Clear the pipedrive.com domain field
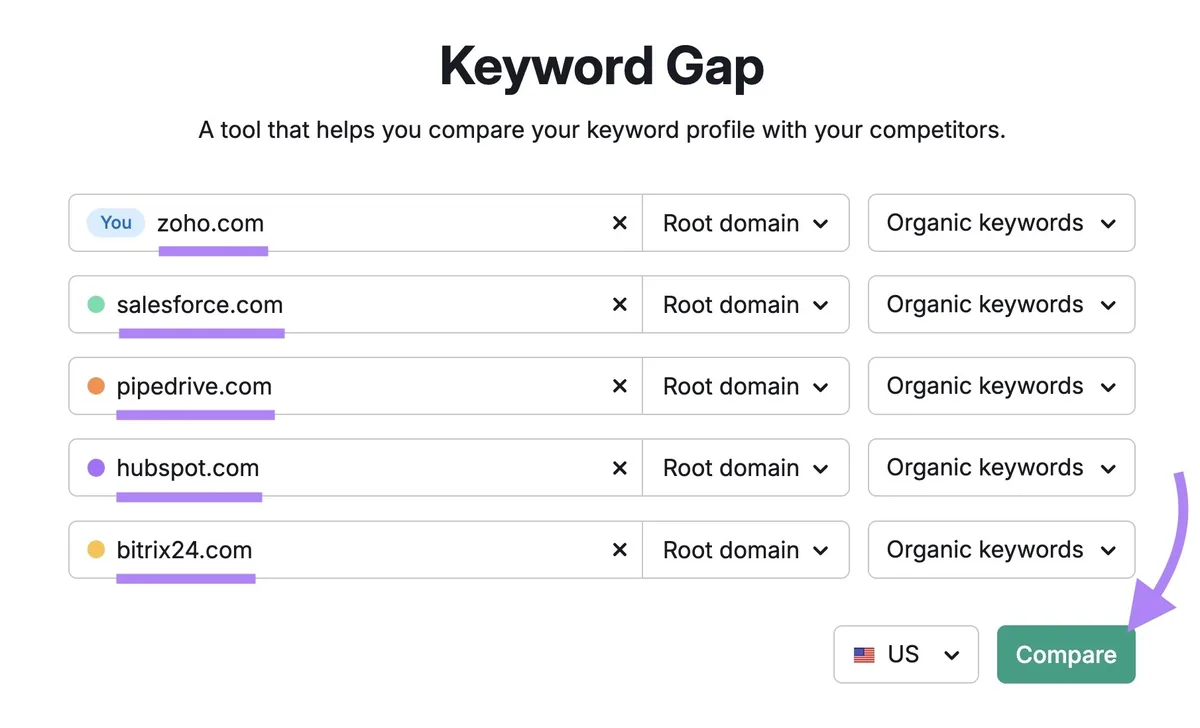Screen dimensions: 1200x728 tap(620, 387)
